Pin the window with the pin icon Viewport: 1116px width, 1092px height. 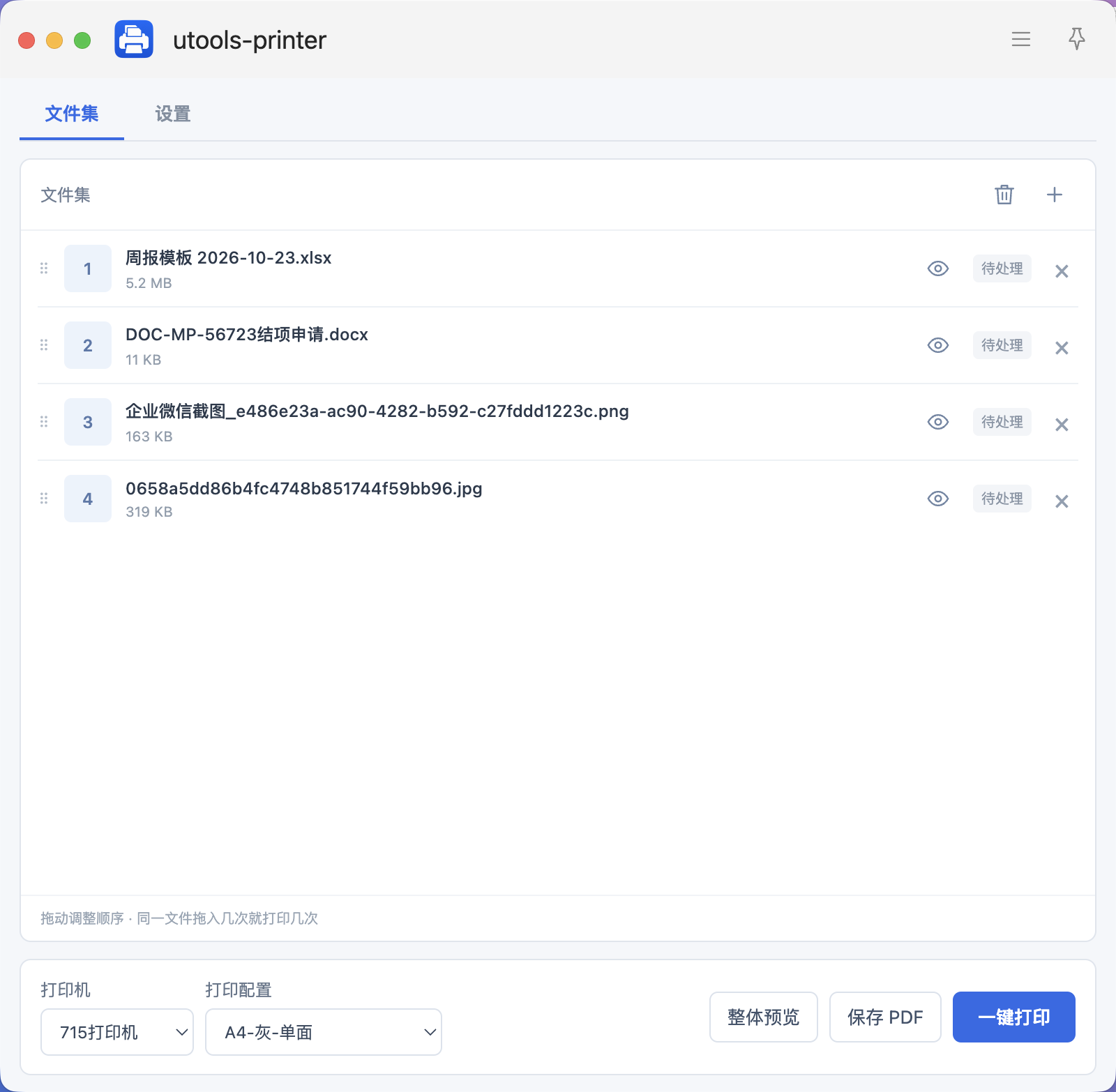click(1077, 39)
